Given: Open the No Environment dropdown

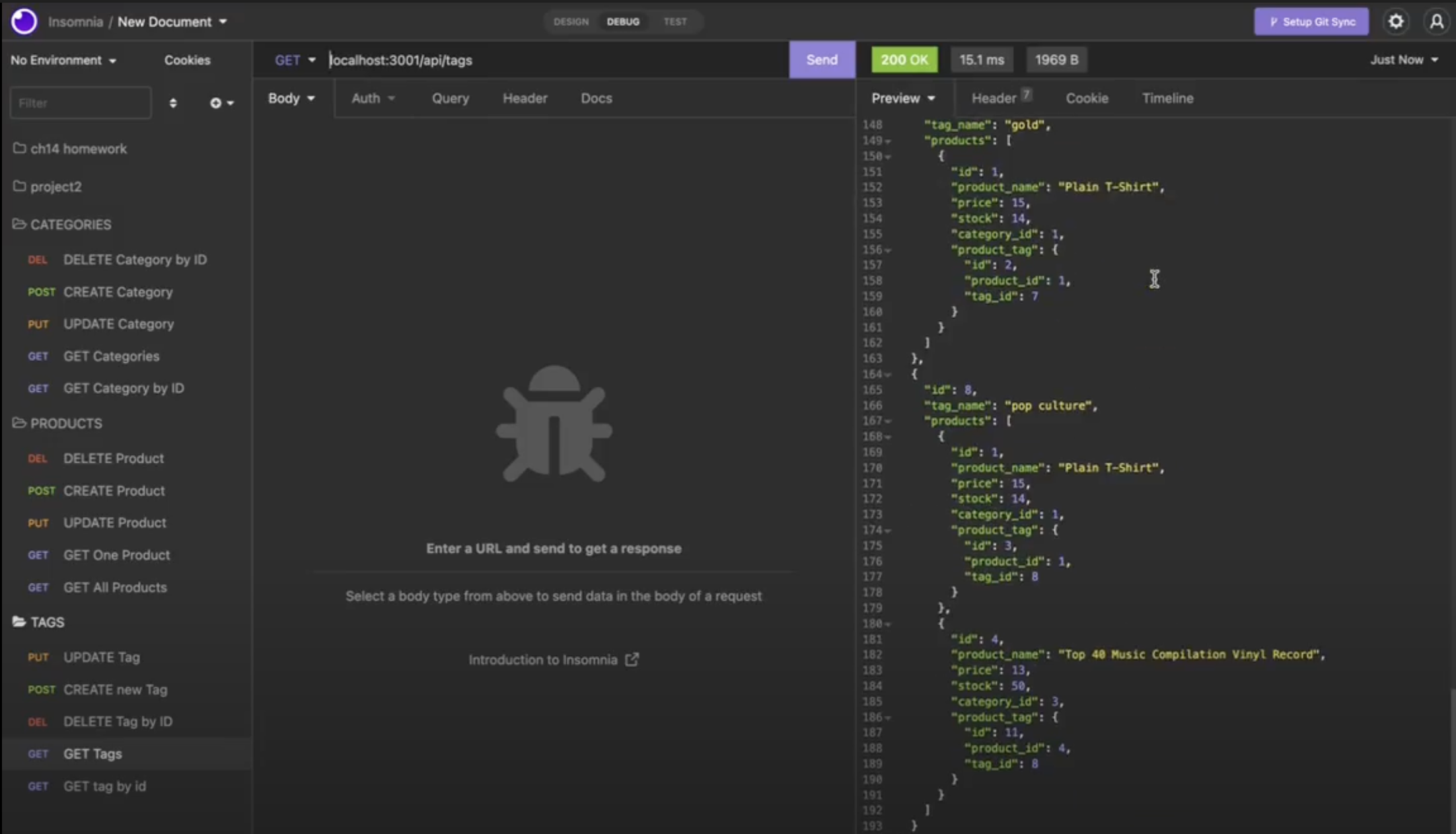Looking at the screenshot, I should click(63, 60).
